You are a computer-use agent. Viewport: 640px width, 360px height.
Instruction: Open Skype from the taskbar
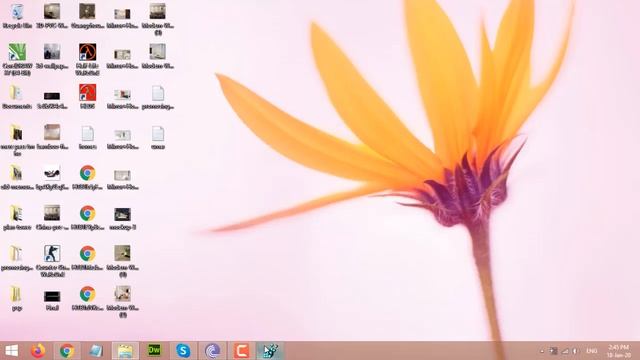183,351
